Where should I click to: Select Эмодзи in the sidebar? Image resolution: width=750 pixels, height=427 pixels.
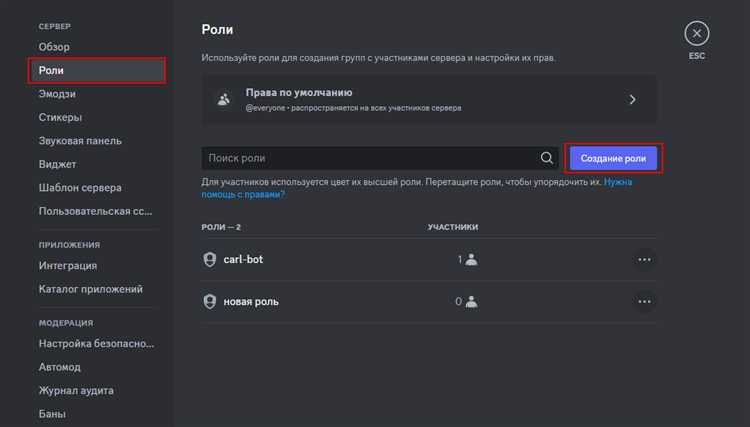click(57, 94)
